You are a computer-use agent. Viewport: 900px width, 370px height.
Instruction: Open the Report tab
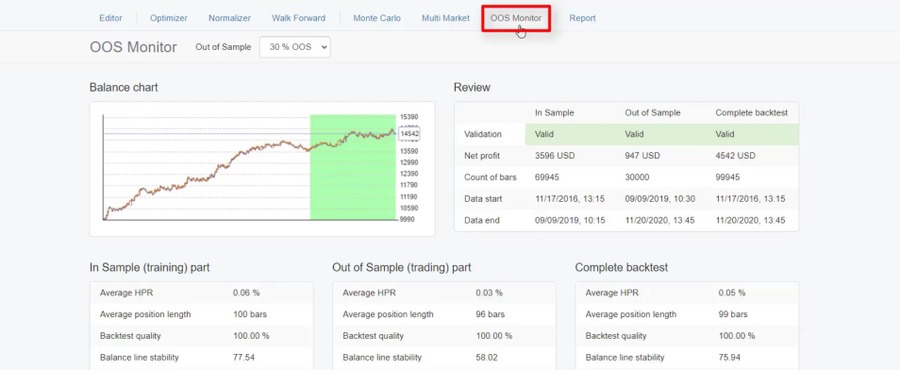pos(583,18)
